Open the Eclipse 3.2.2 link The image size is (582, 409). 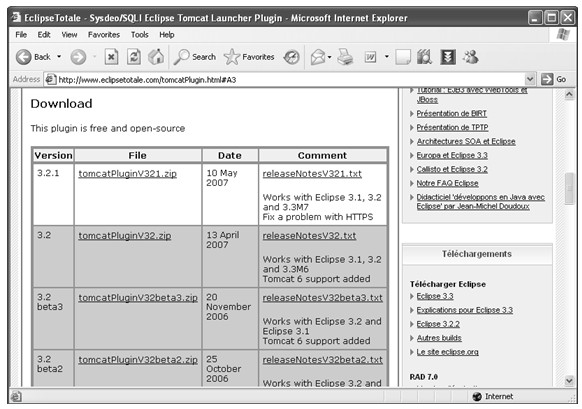click(438, 324)
